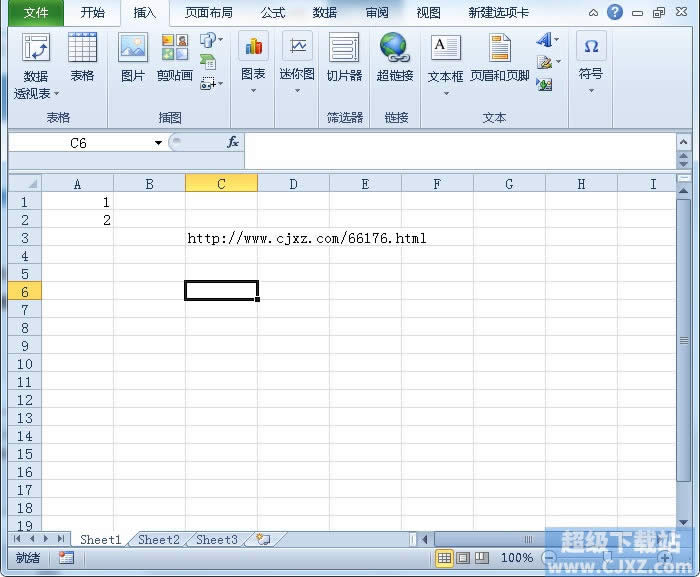Select column H header
This screenshot has width=700, height=577.
581,184
